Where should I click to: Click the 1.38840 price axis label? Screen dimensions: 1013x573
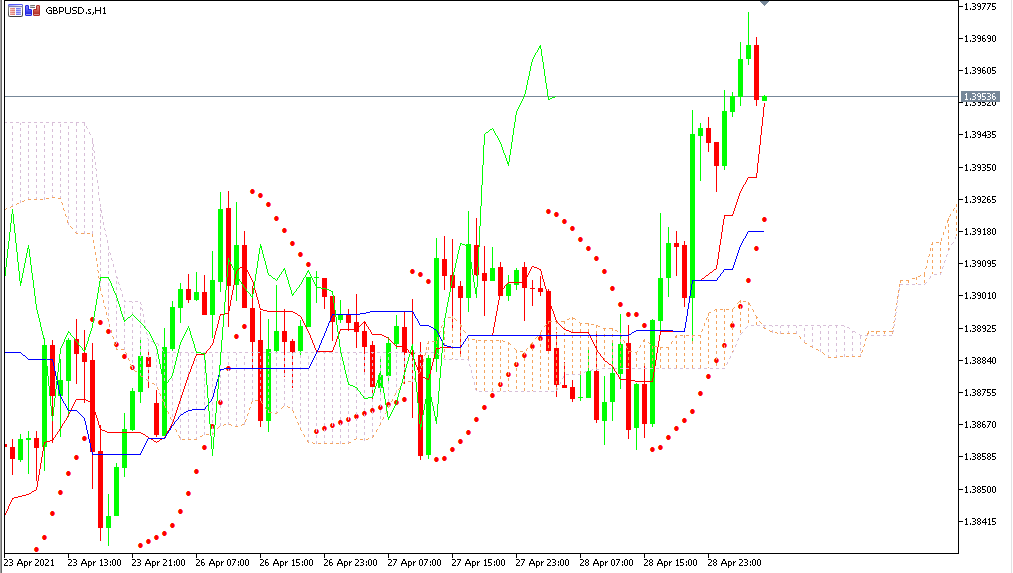click(980, 360)
